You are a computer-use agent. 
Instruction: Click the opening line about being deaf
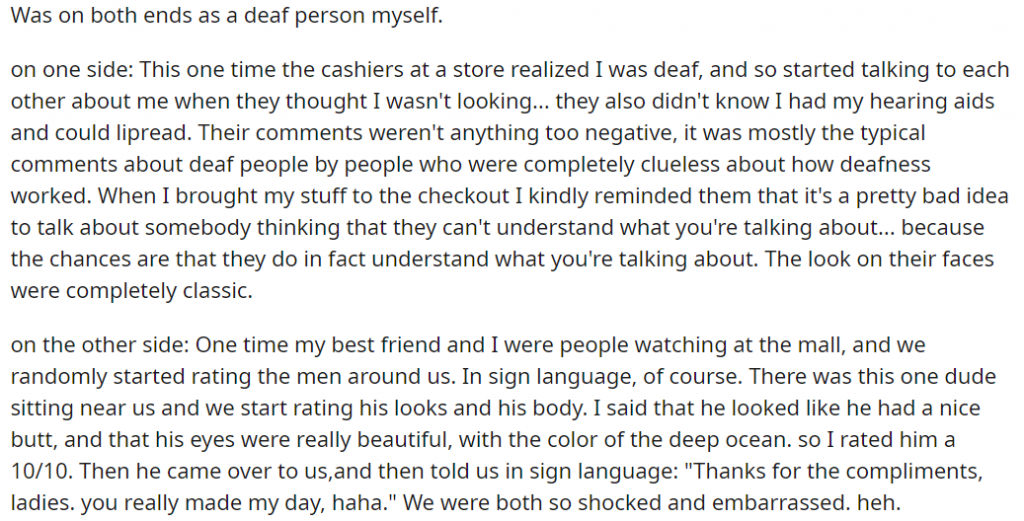tap(227, 16)
